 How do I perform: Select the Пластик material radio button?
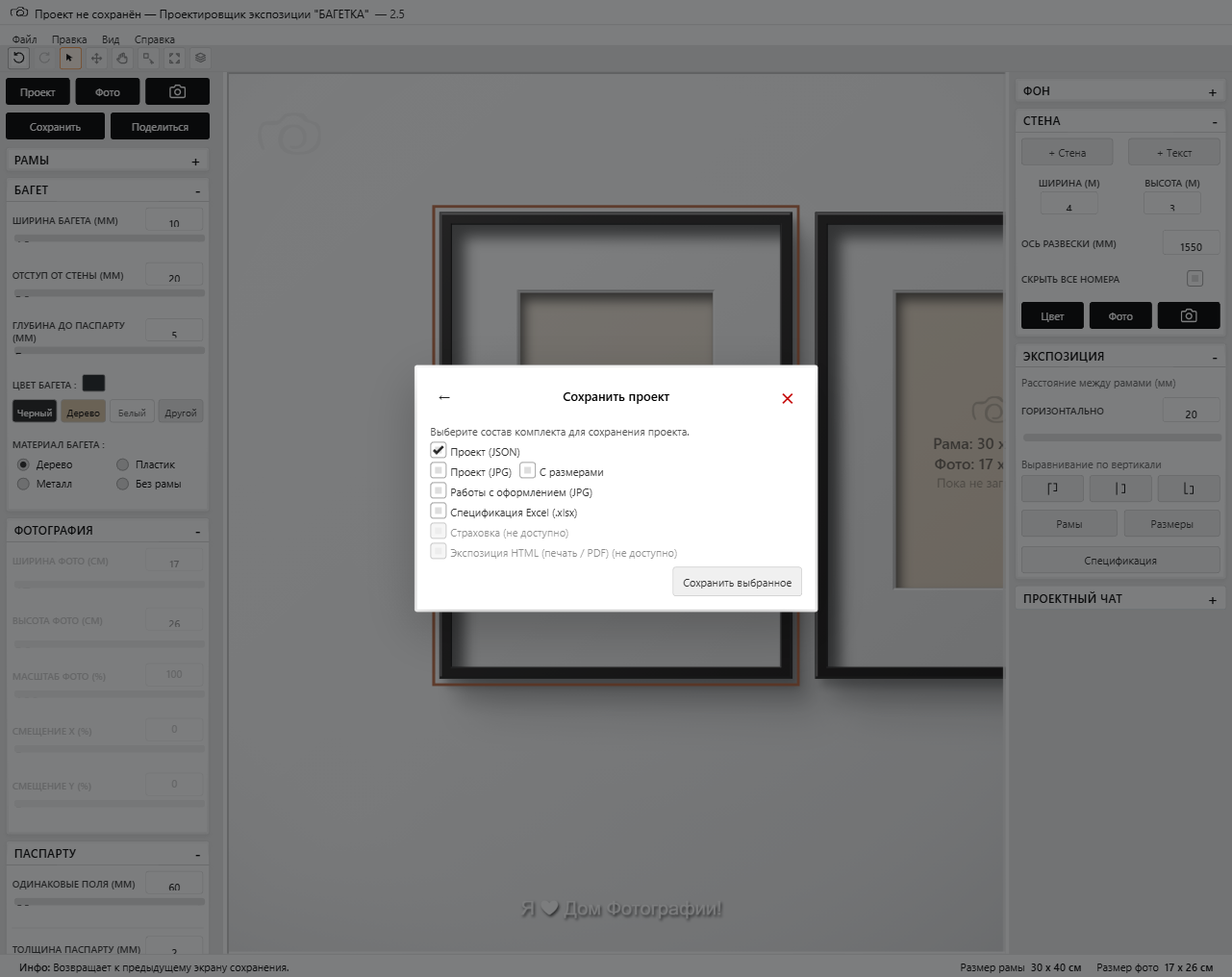click(x=122, y=464)
